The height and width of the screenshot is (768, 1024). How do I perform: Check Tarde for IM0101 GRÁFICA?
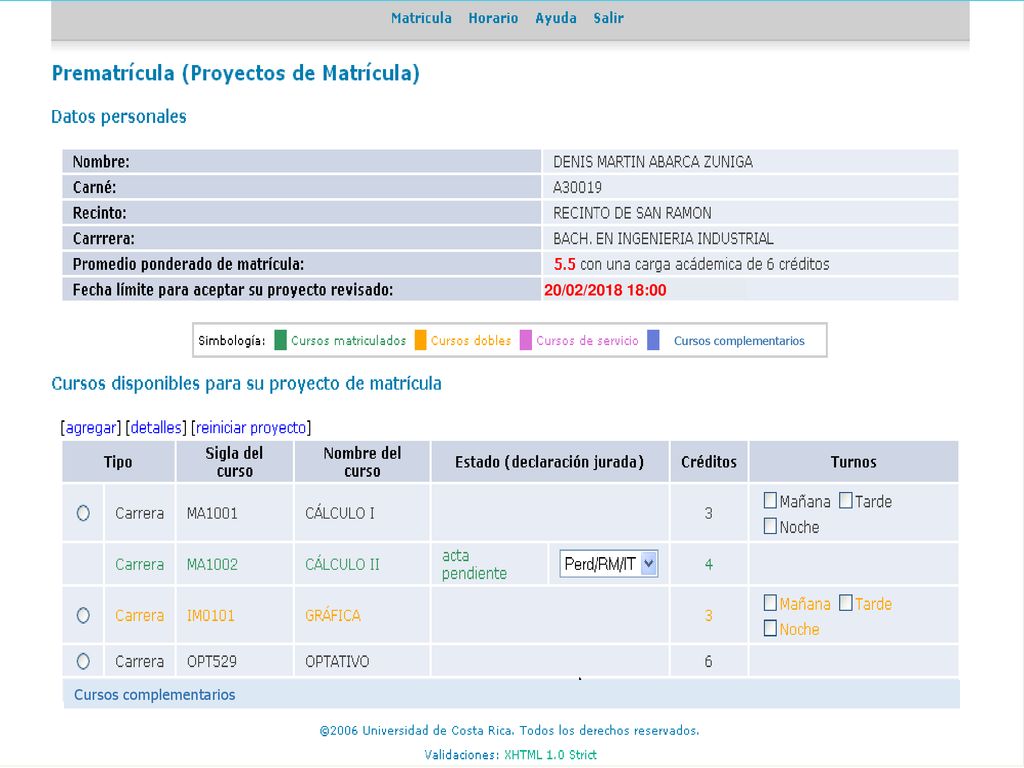846,603
